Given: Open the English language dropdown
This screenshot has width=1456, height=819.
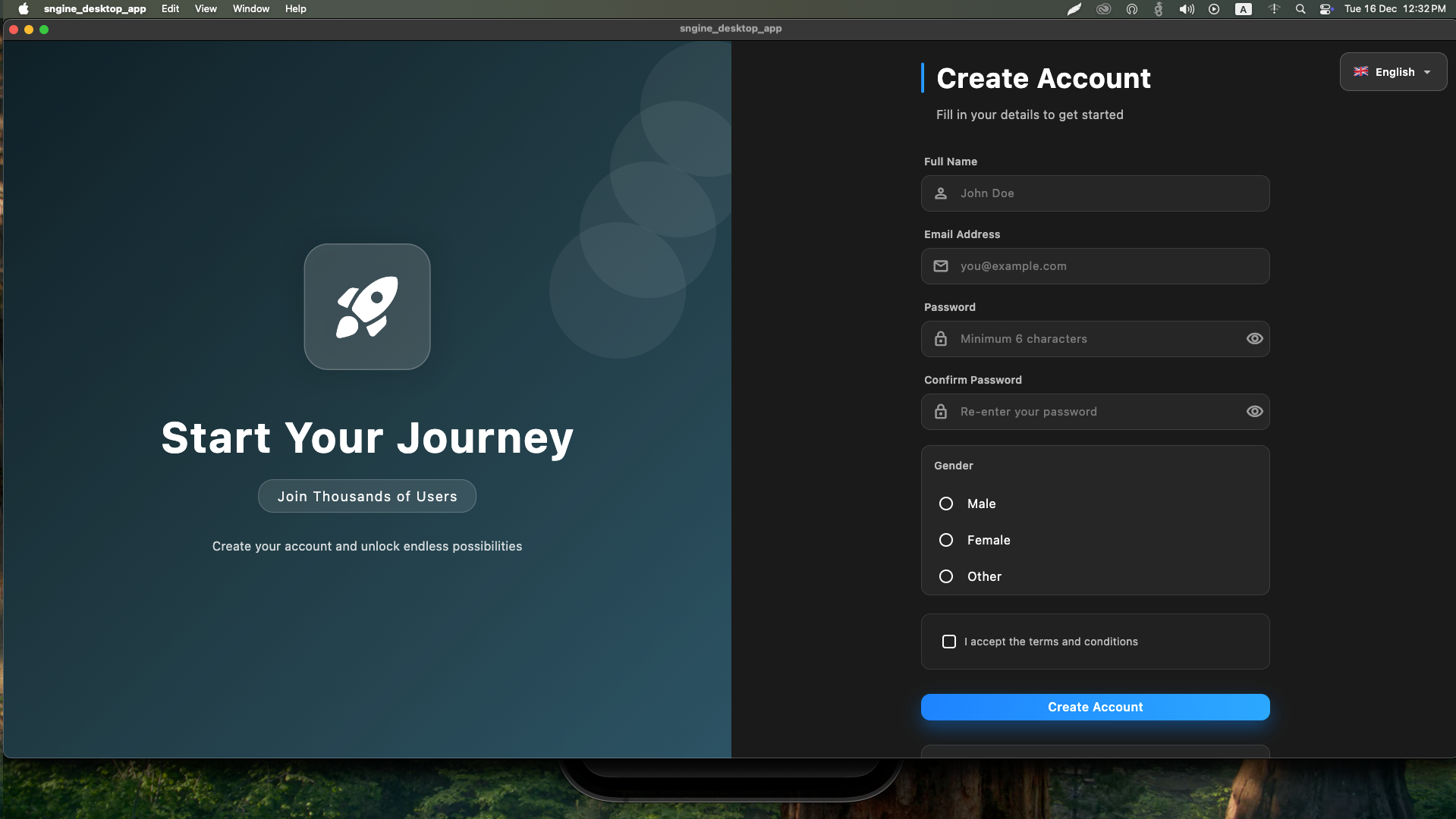Looking at the screenshot, I should [x=1393, y=71].
